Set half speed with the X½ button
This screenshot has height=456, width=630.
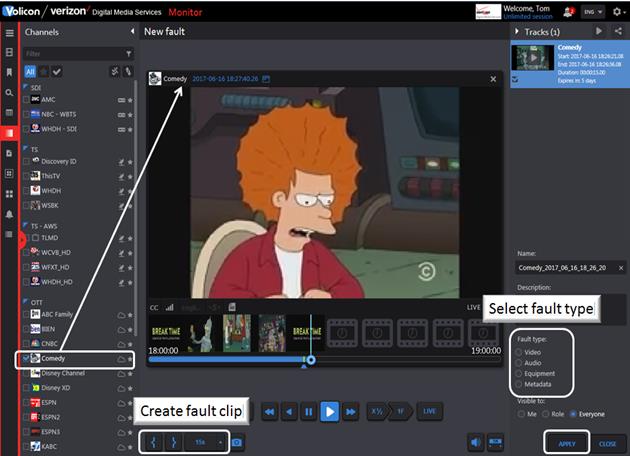tap(377, 411)
